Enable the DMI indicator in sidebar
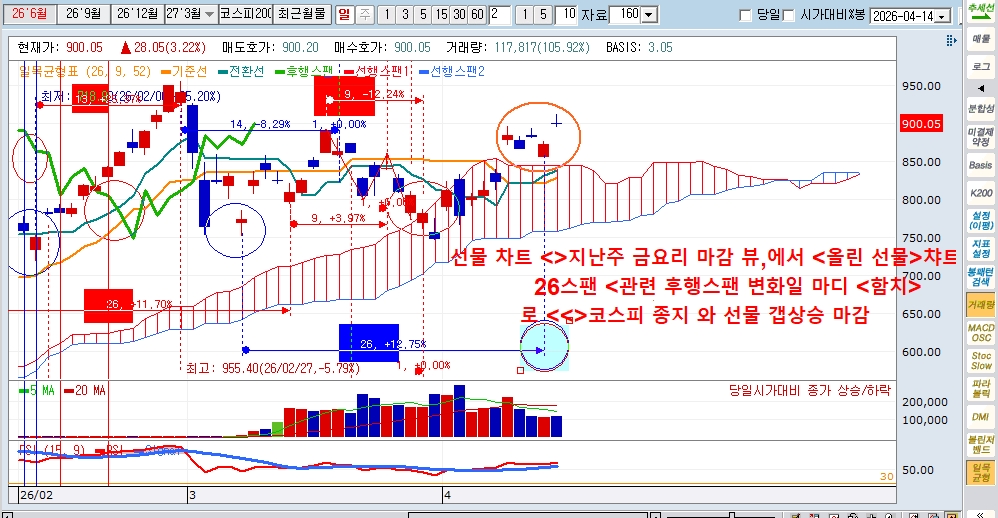The image size is (998, 518). click(980, 417)
